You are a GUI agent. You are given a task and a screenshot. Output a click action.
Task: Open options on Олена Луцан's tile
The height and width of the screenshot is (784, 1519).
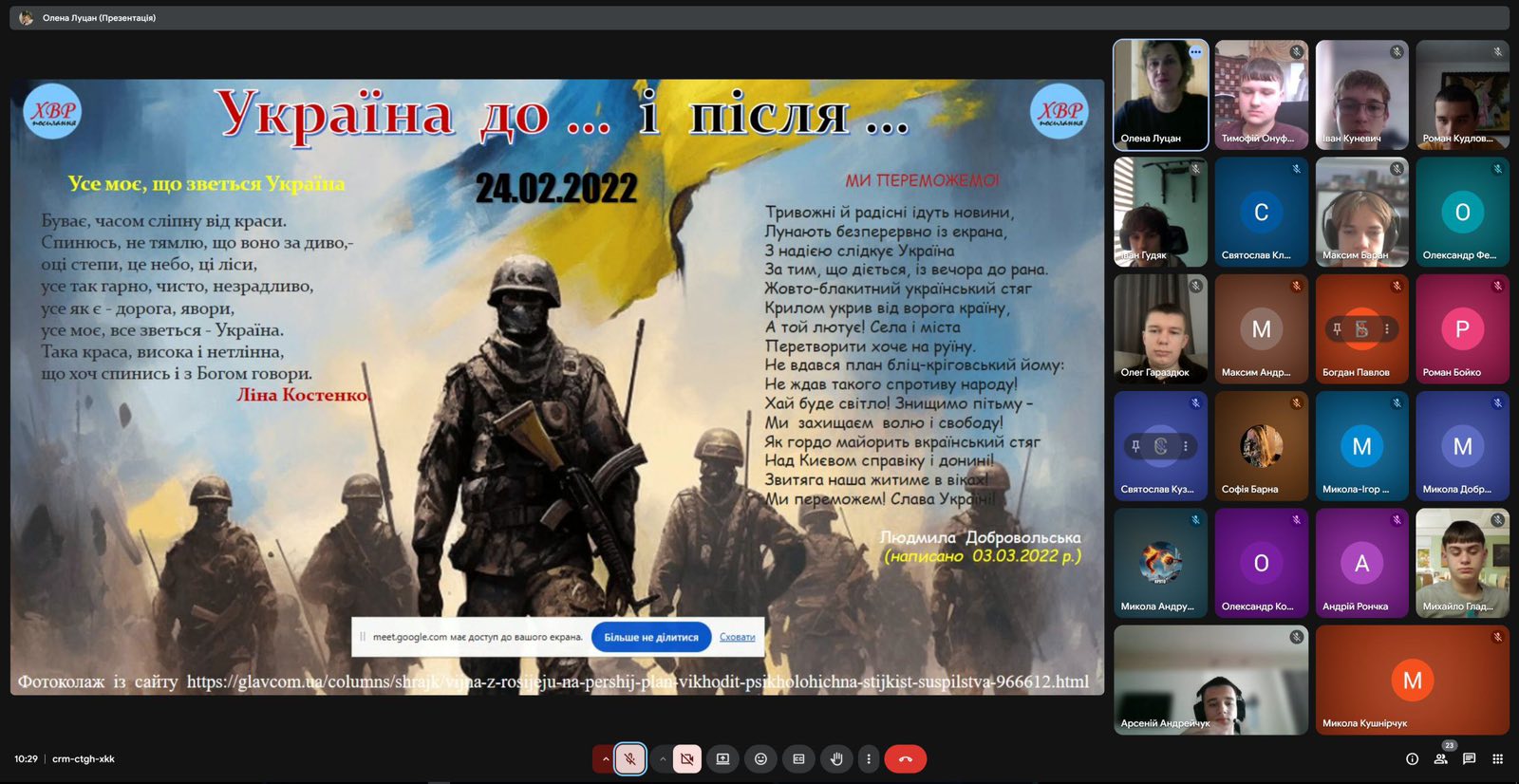pos(1195,52)
